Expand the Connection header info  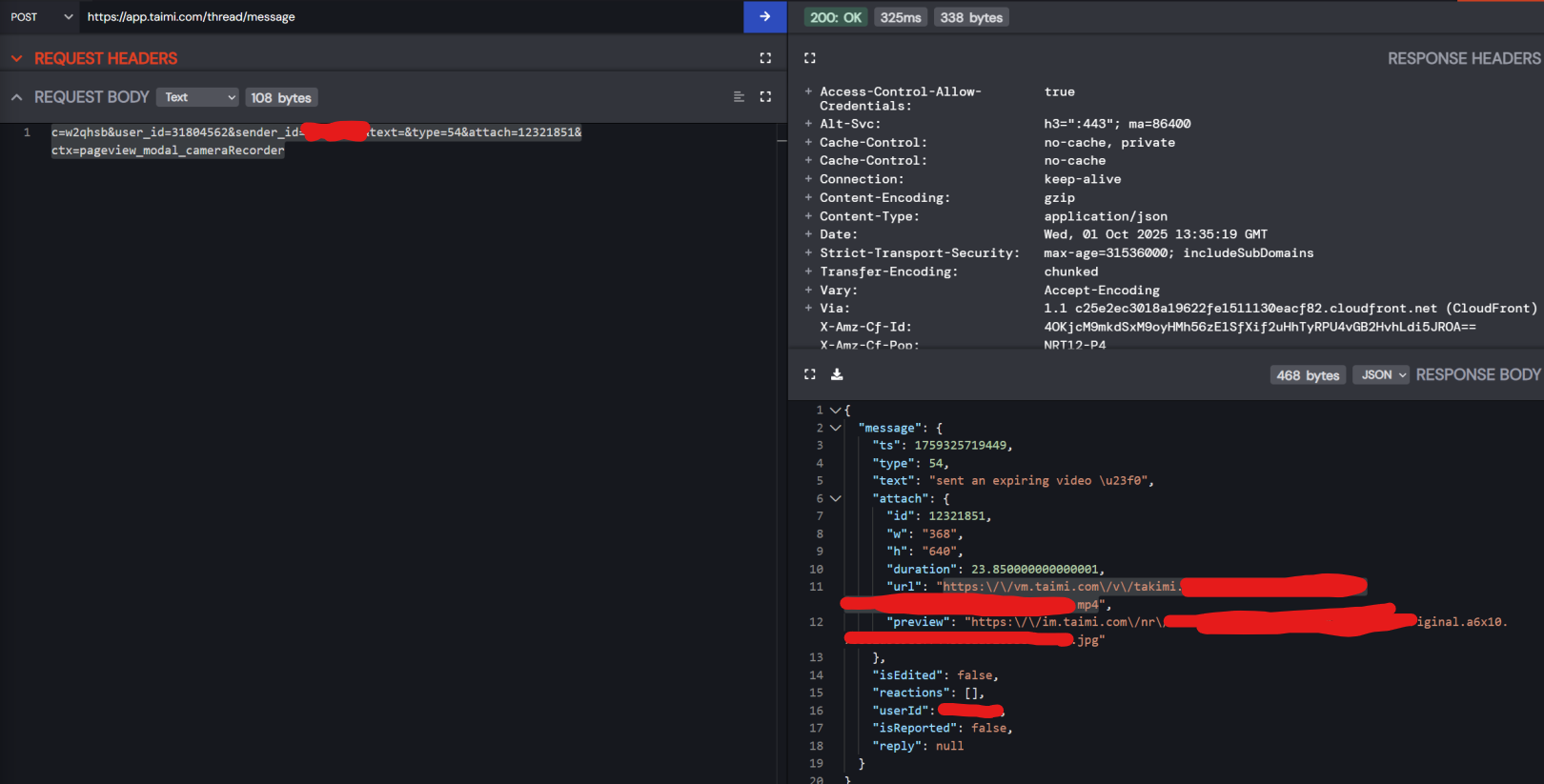(x=808, y=178)
